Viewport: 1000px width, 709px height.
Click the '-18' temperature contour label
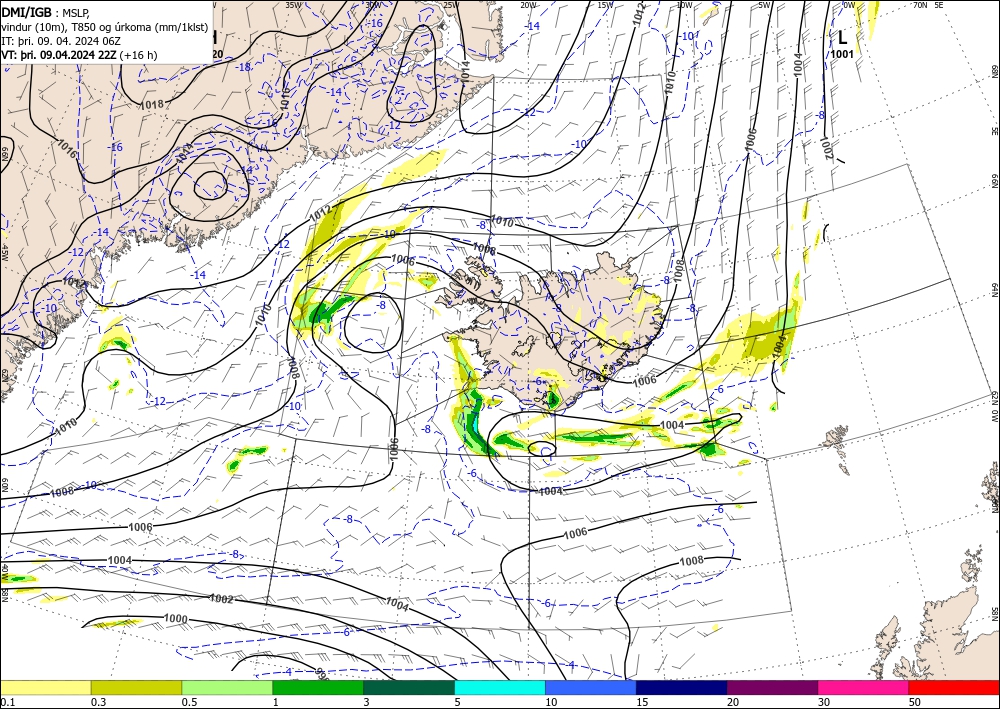[x=244, y=67]
